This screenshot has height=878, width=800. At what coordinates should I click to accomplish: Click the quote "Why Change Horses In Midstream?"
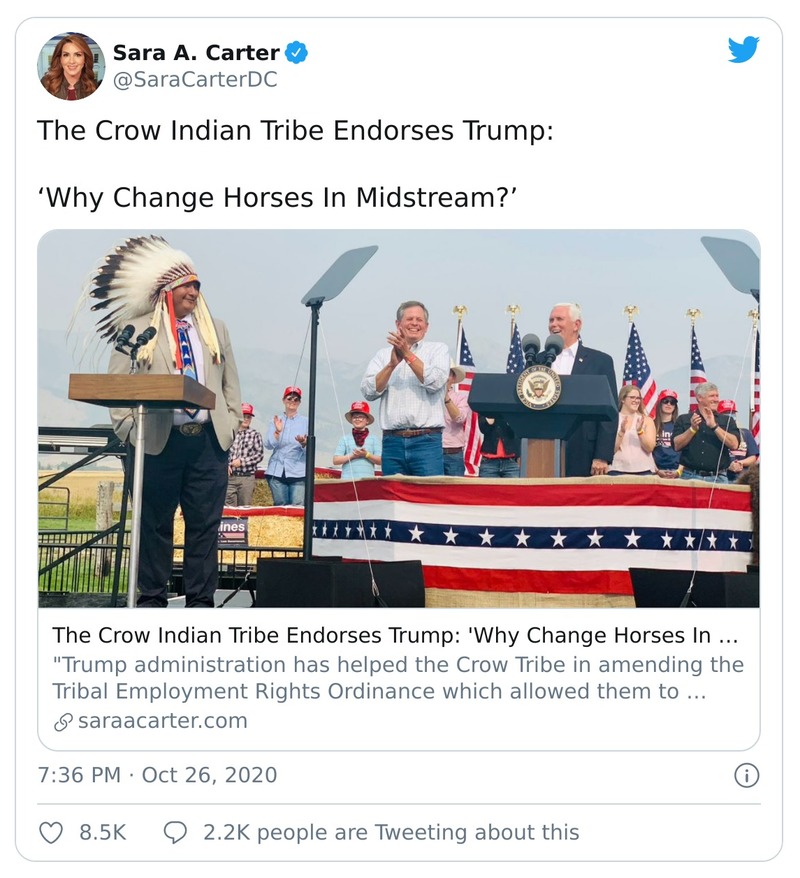(277, 196)
